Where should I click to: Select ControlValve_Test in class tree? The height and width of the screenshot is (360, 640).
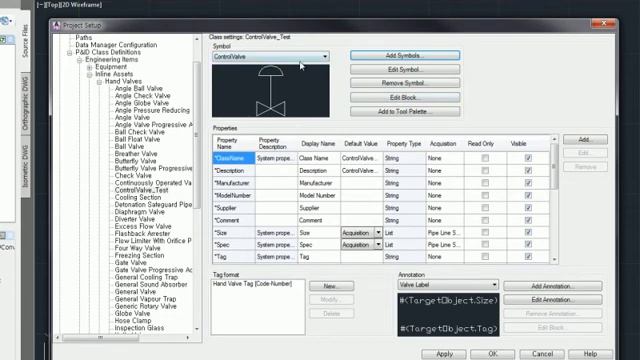pyautogui.click(x=141, y=190)
